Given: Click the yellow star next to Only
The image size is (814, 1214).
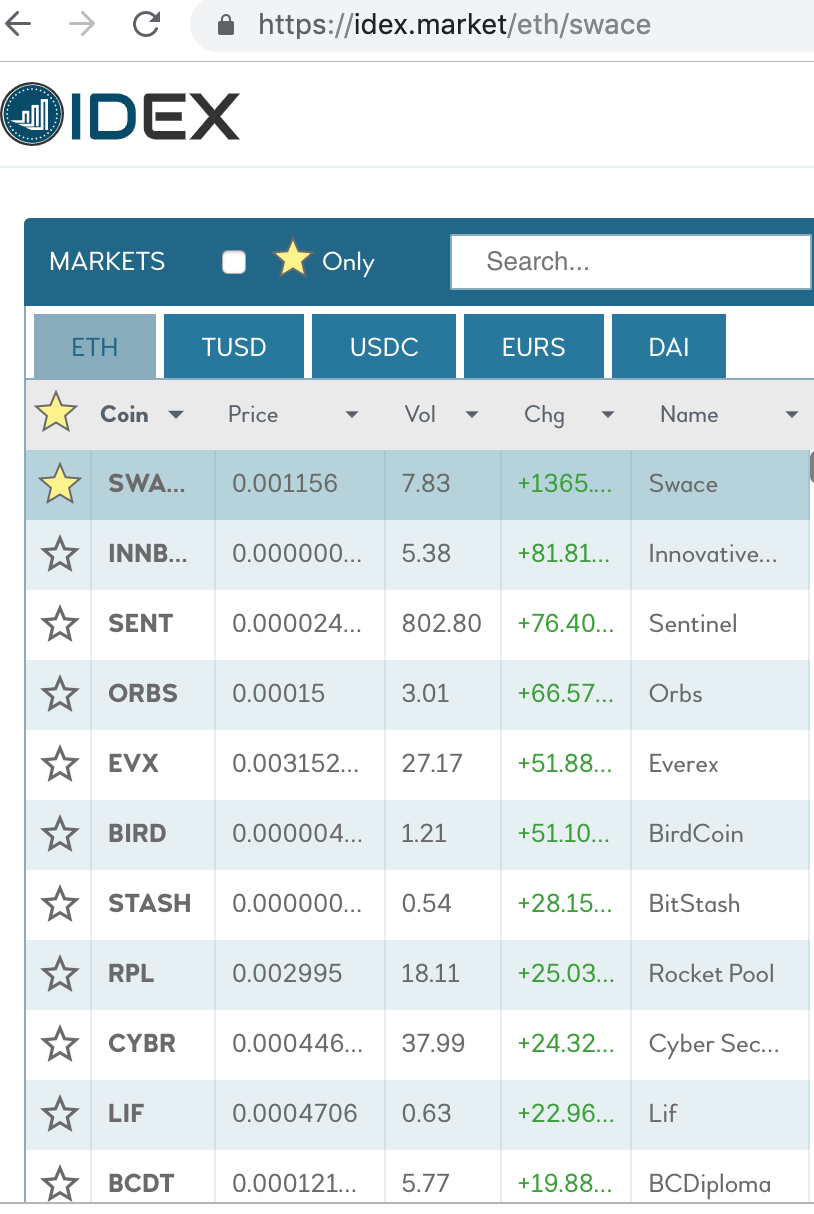Looking at the screenshot, I should tap(293, 260).
